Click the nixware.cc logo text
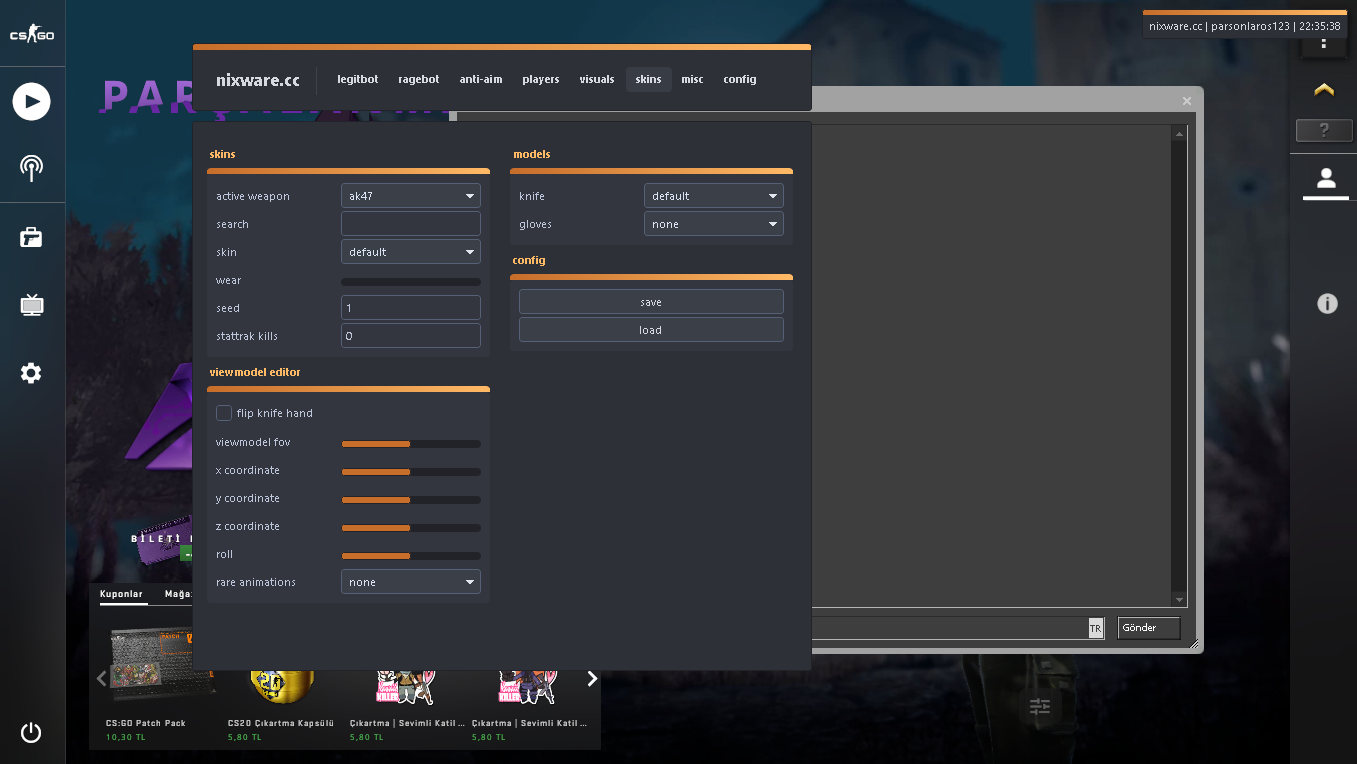The height and width of the screenshot is (764, 1357). coord(258,80)
